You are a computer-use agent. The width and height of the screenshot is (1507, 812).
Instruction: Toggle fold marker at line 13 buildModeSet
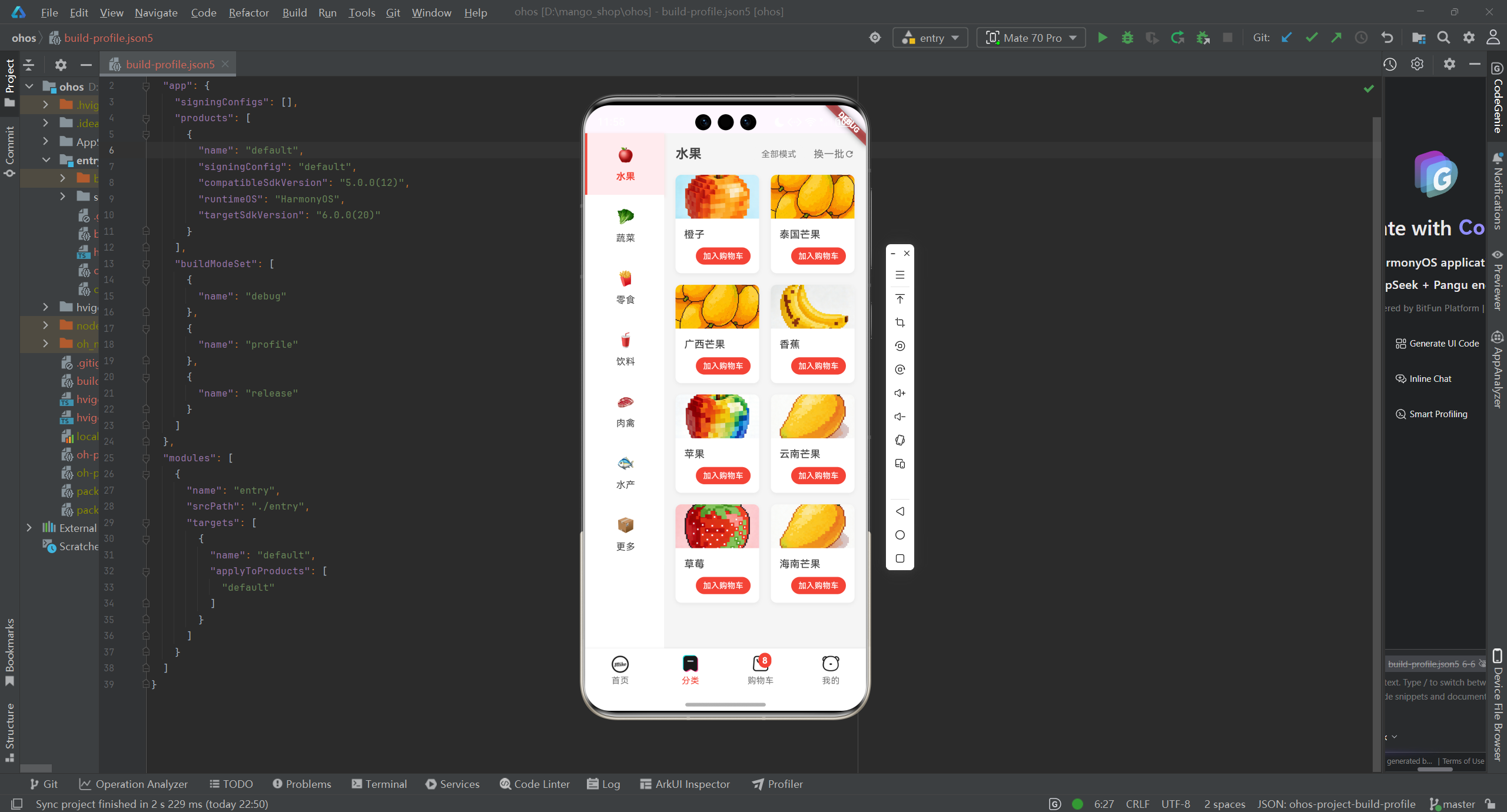click(x=146, y=264)
